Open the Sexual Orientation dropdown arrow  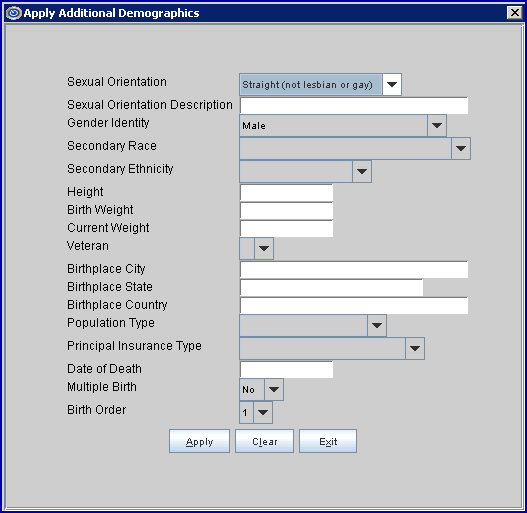392,84
